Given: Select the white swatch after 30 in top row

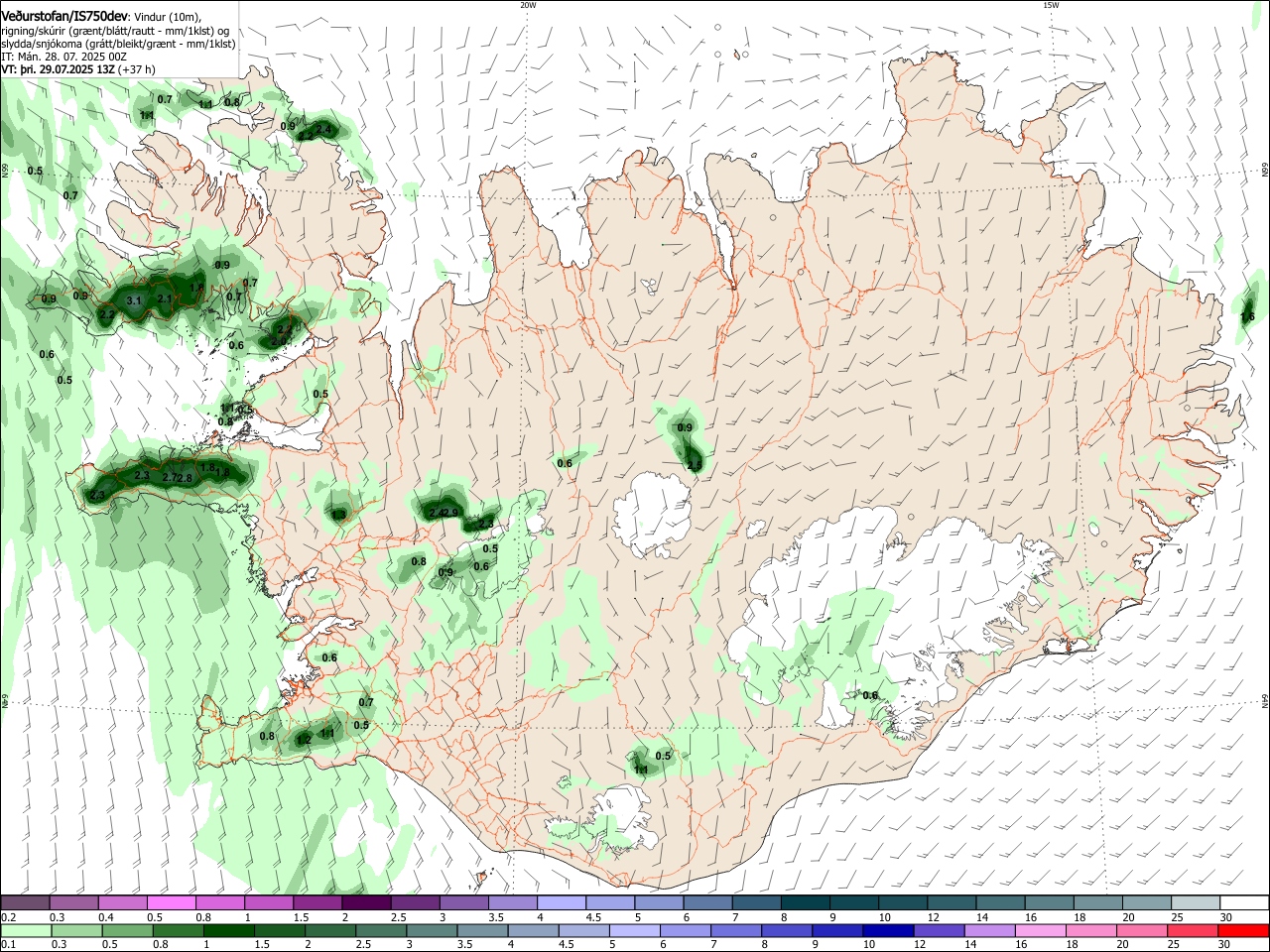Looking at the screenshot, I should click(1245, 903).
